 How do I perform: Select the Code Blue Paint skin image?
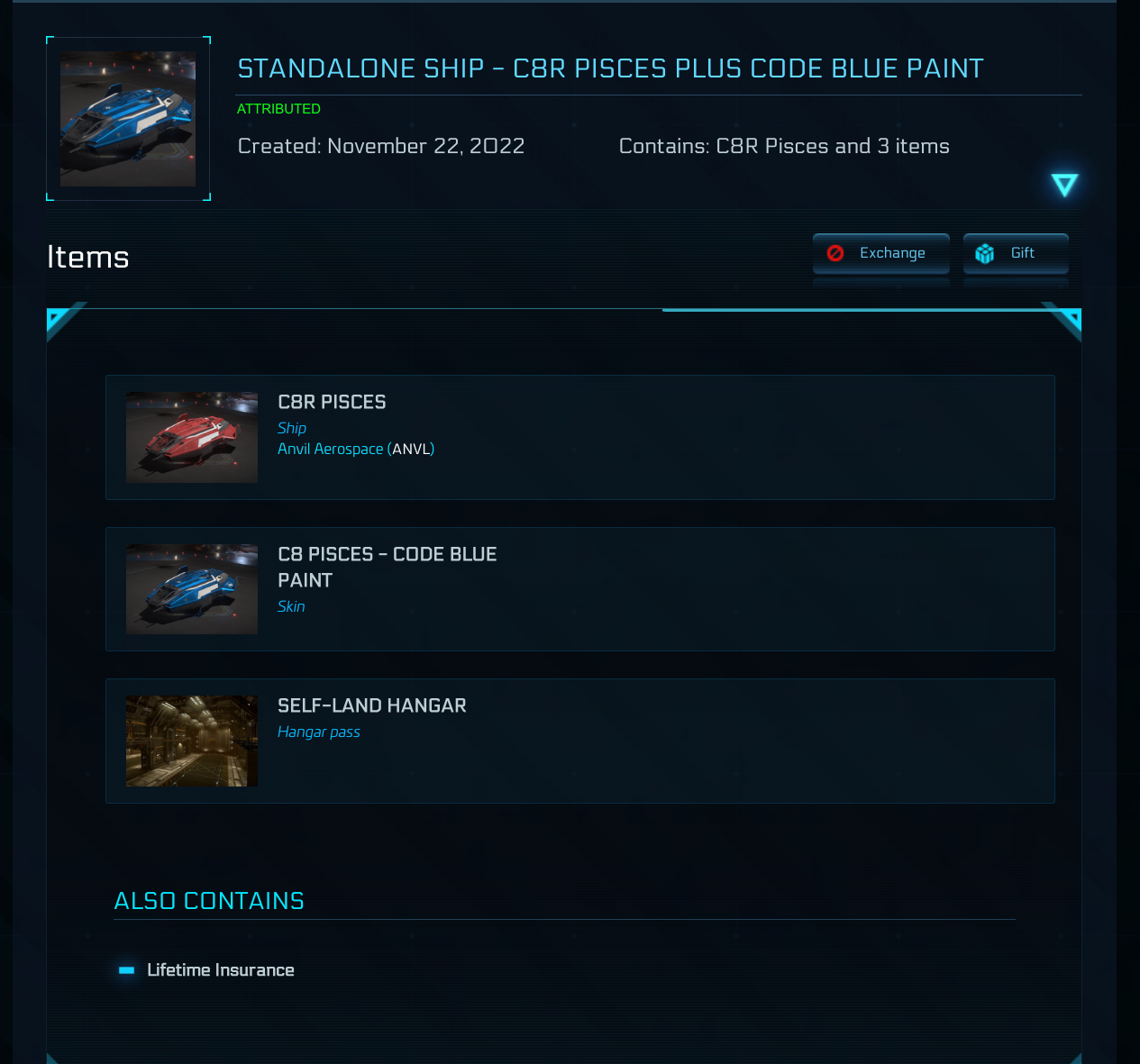192,589
